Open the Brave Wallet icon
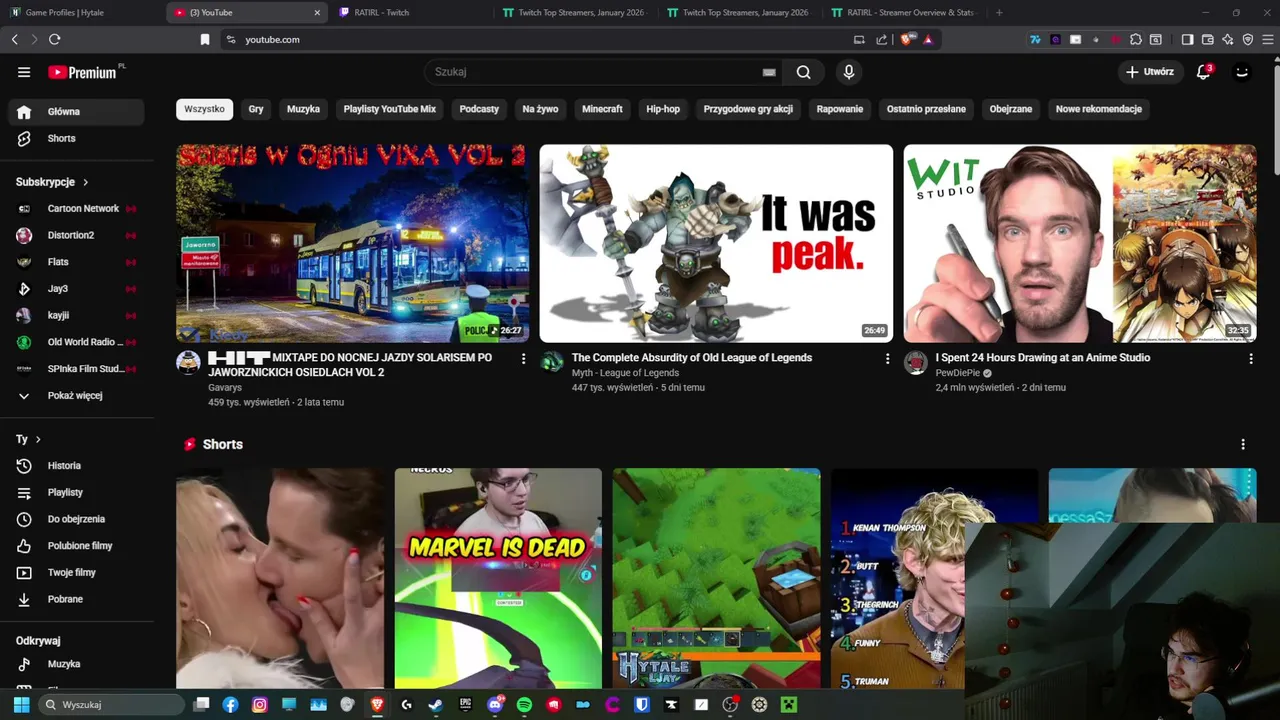The image size is (1280, 720). 1207,39
